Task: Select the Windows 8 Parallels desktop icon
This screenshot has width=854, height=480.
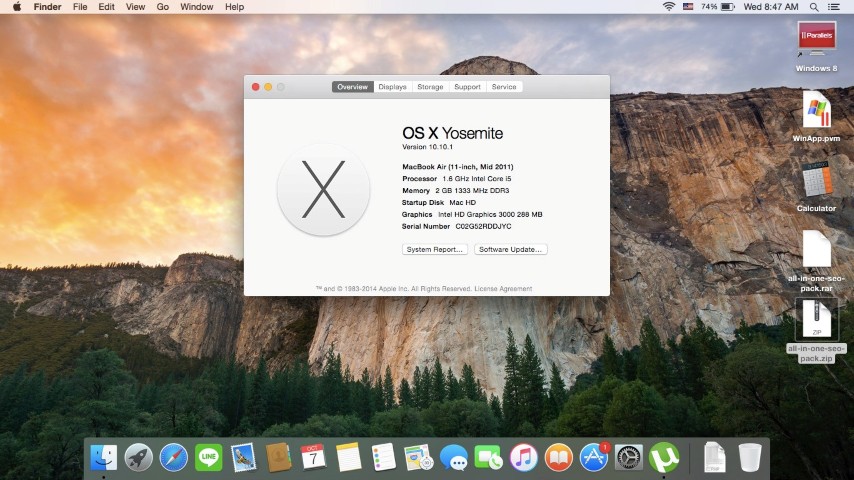Action: click(x=816, y=40)
